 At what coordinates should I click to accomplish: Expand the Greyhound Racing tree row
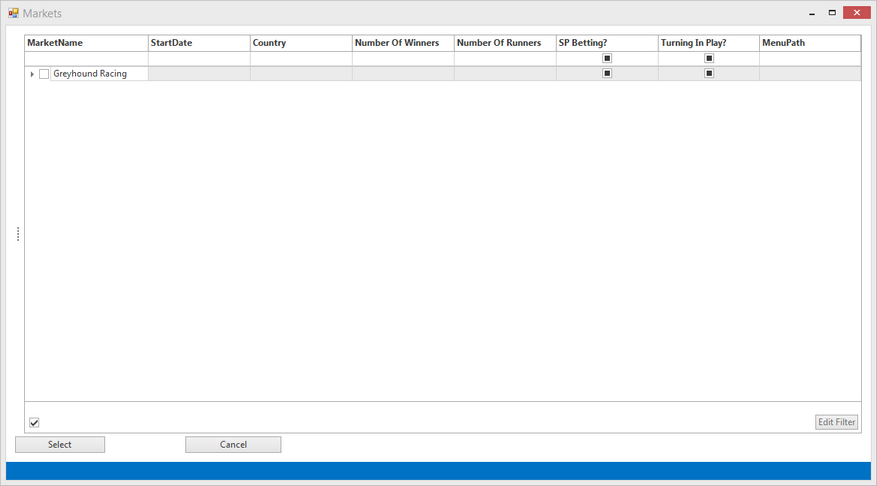click(x=32, y=74)
